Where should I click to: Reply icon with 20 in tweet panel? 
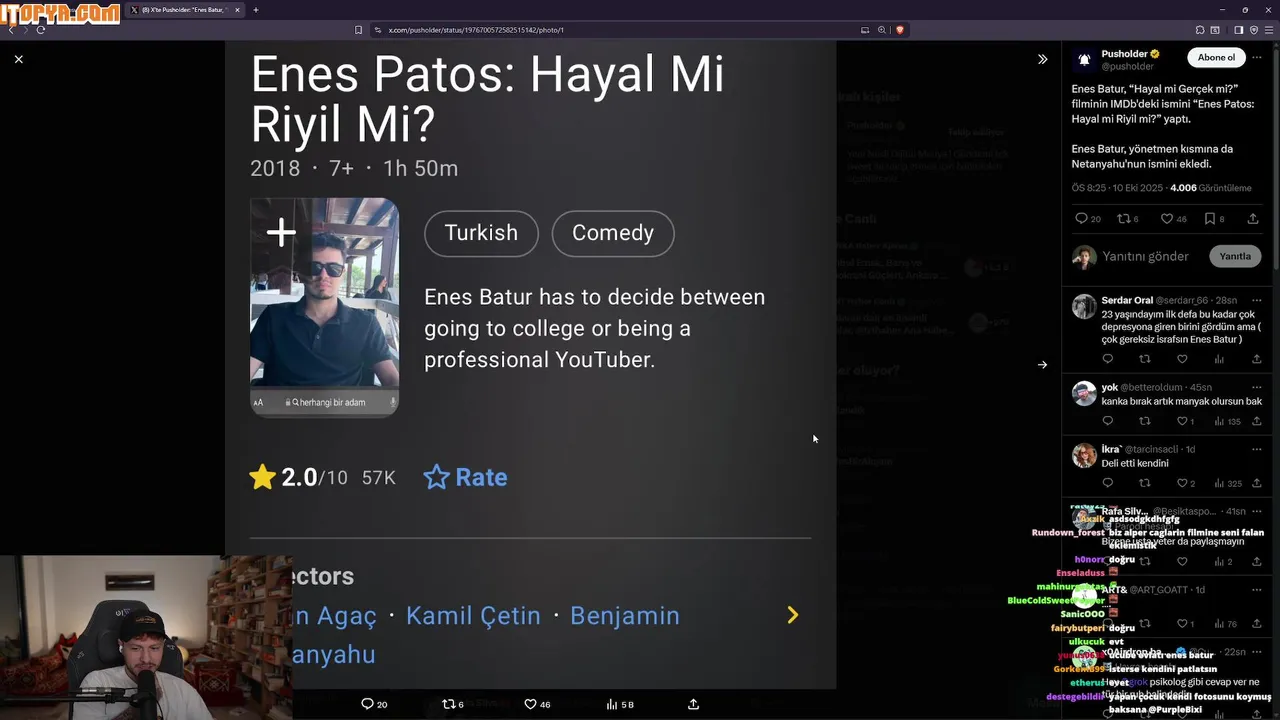[x=1087, y=218]
